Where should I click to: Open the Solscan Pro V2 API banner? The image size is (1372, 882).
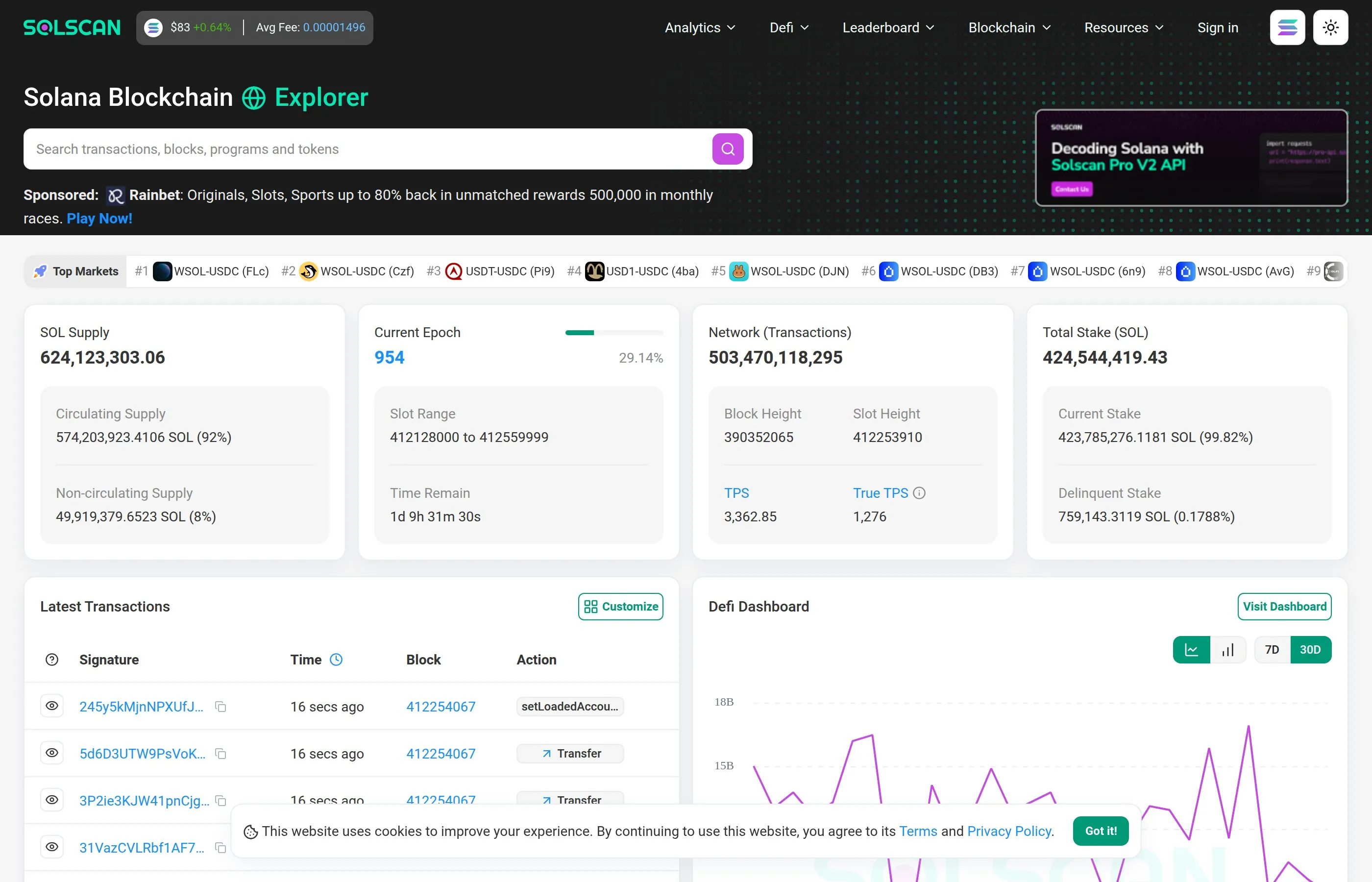pyautogui.click(x=1191, y=157)
